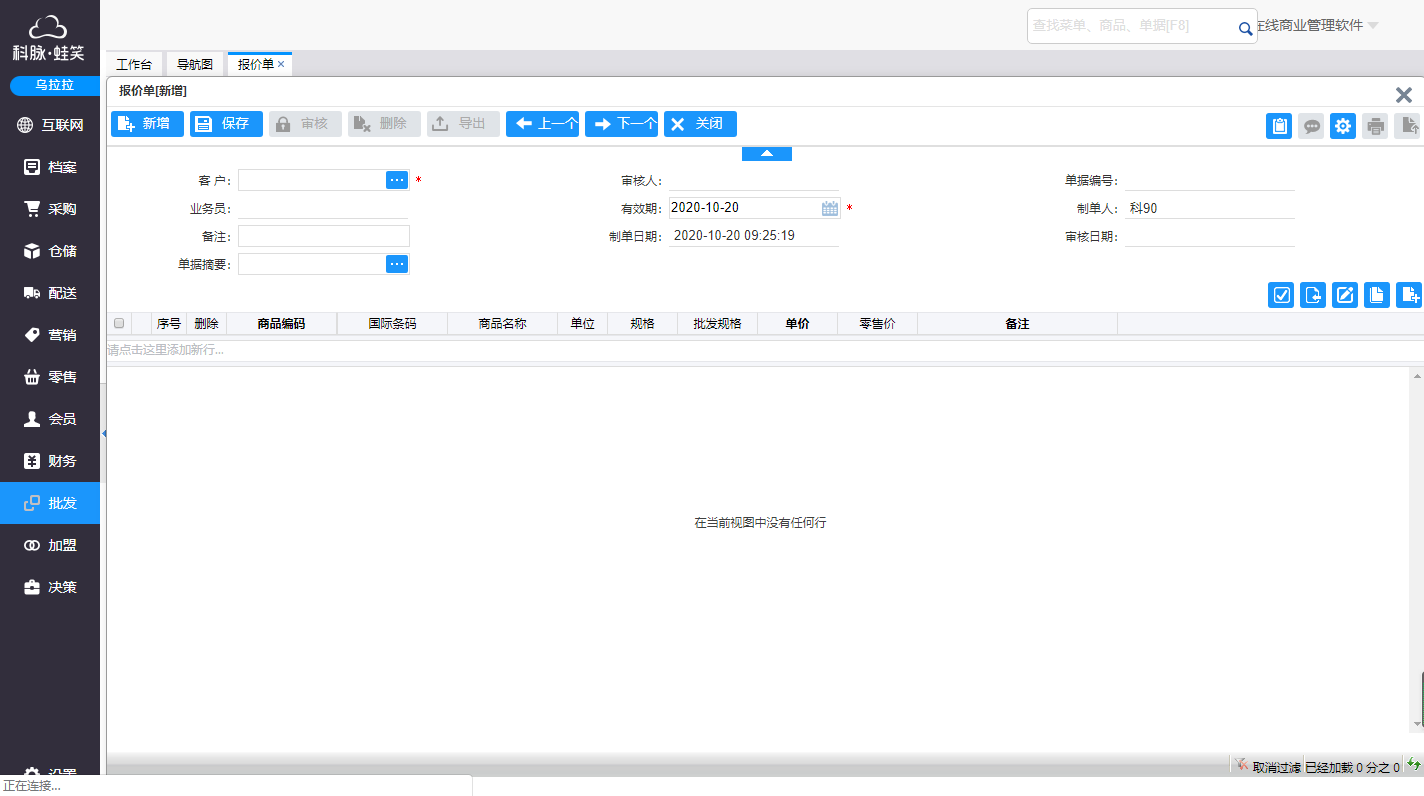Screen dimensions: 1424x796
Task: Click the import document icon with arrow
Action: [1313, 295]
